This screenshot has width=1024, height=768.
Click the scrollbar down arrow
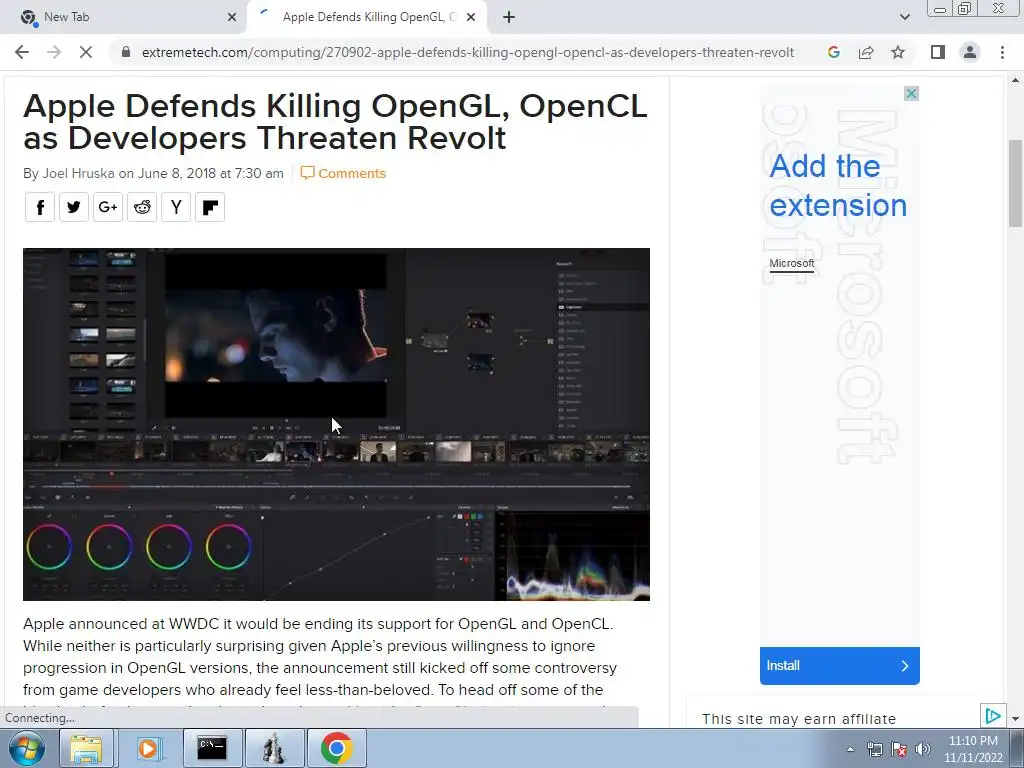click(x=1015, y=719)
